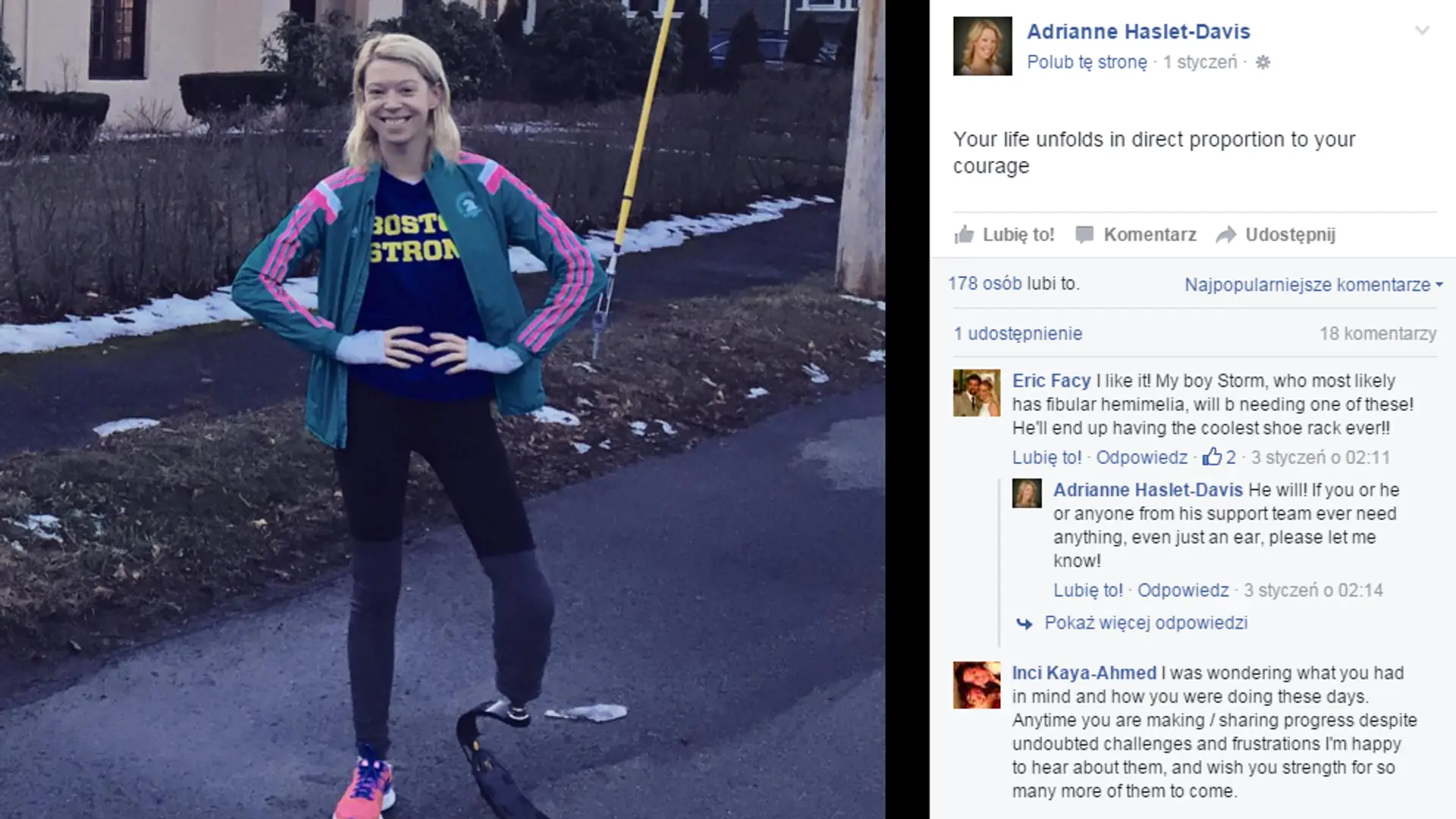Open the post options chevron menu

tap(1422, 30)
